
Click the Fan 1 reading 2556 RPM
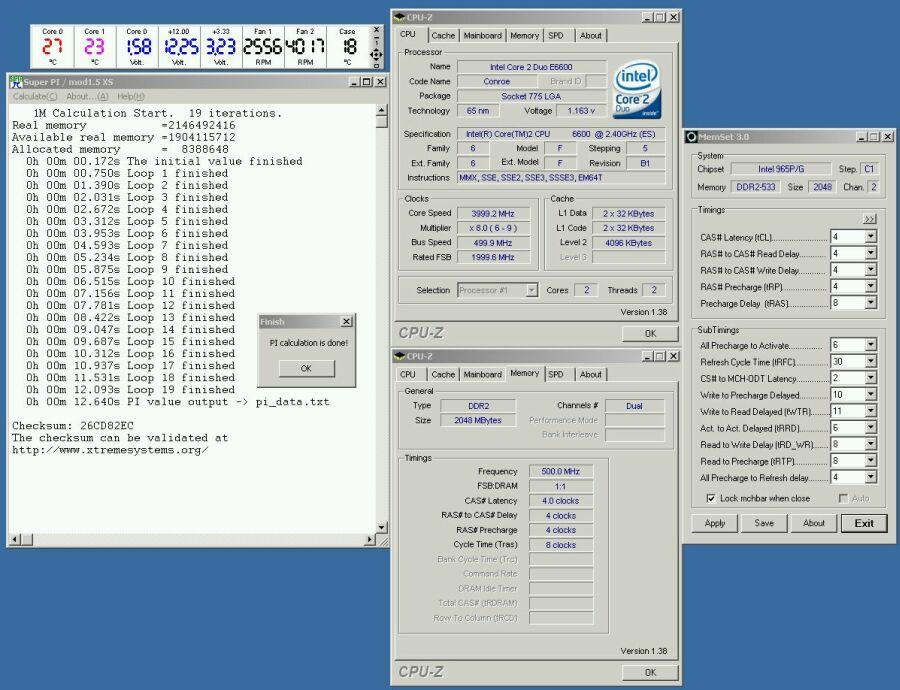263,46
